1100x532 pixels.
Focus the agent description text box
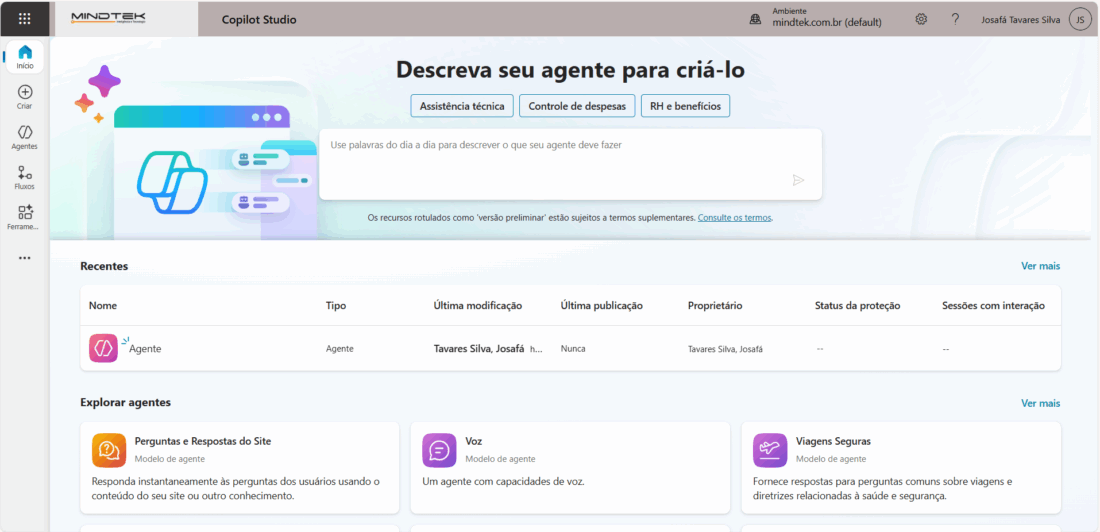click(x=570, y=164)
